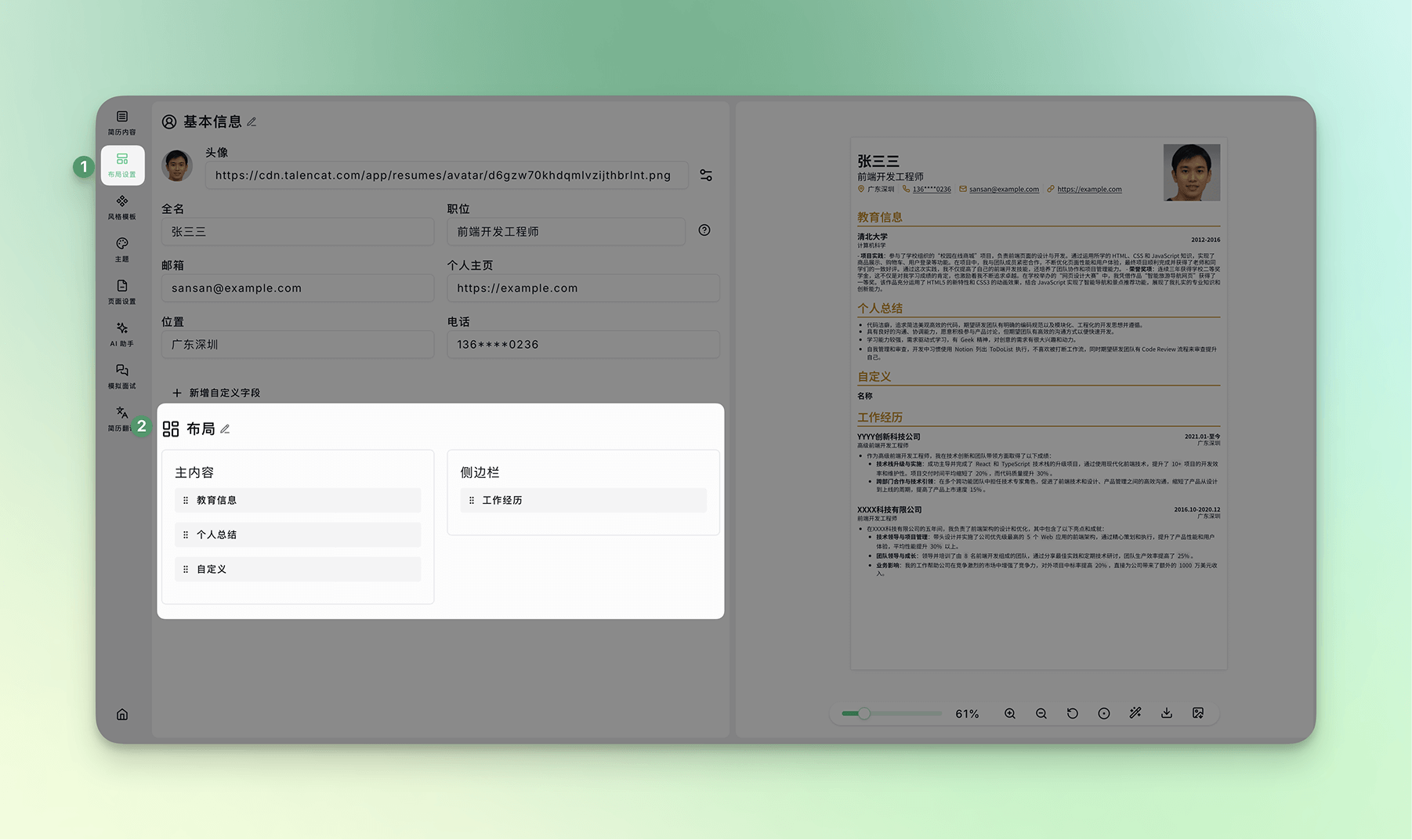Click the zoom in magnifier icon

coord(1010,714)
